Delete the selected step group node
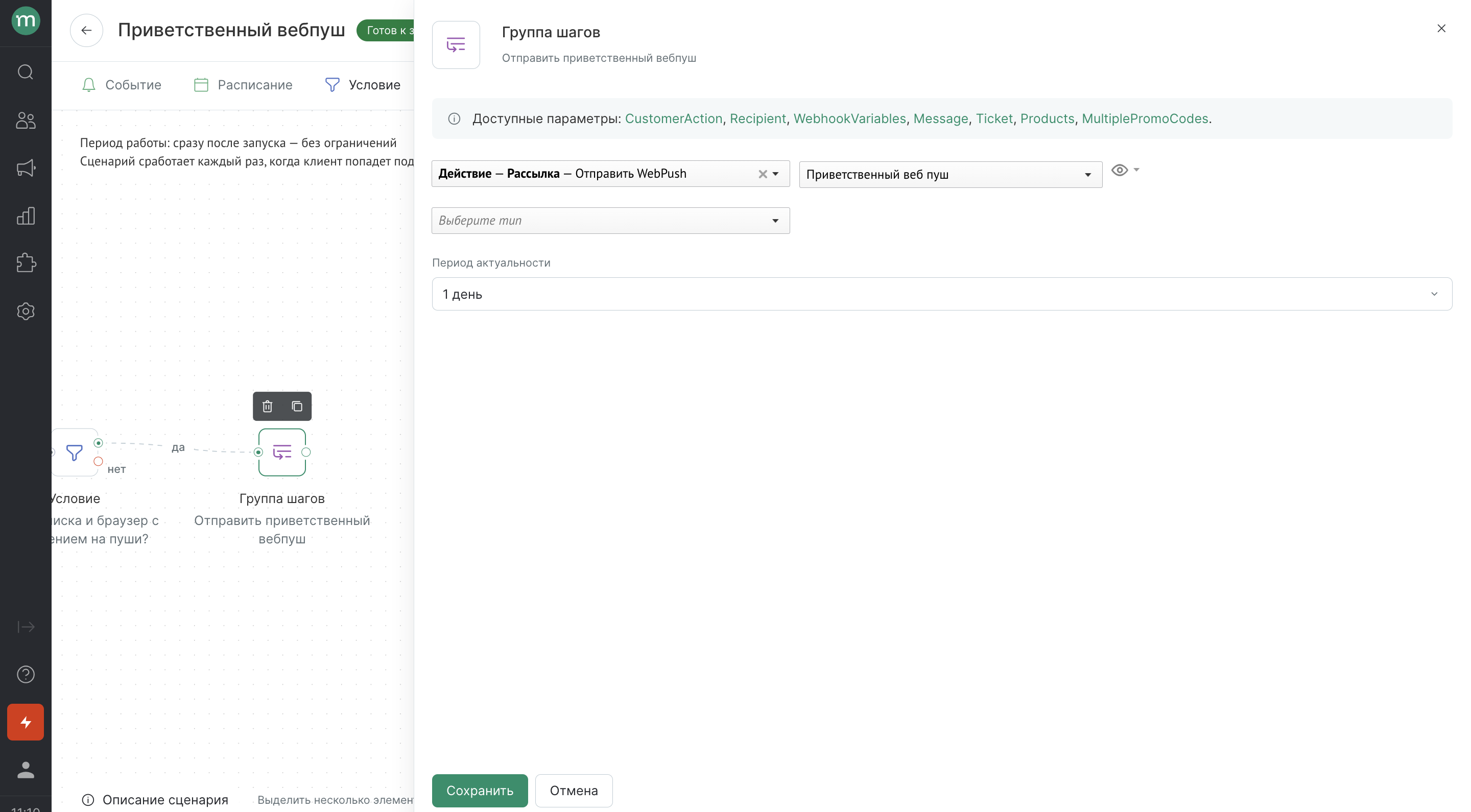The image size is (1471, 812). point(267,407)
